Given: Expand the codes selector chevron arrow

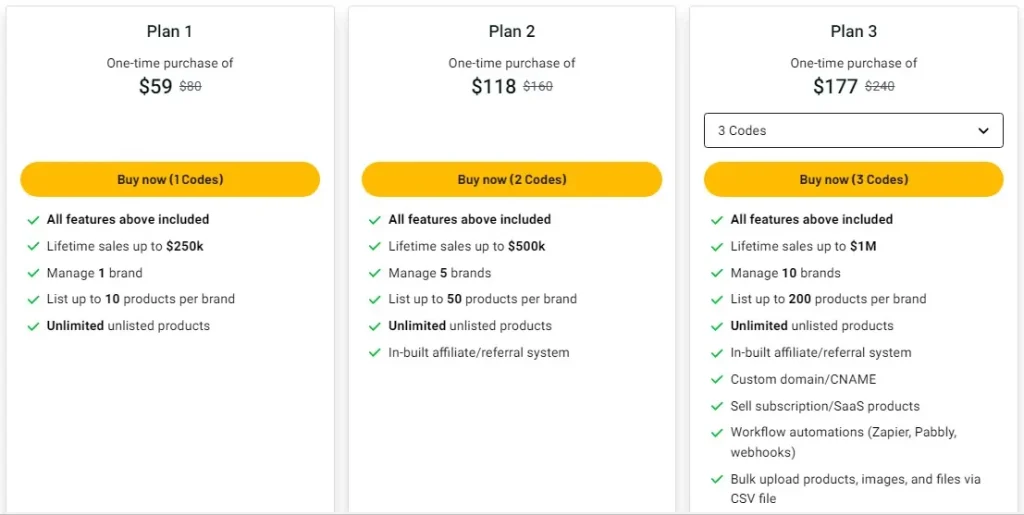Looking at the screenshot, I should (x=983, y=131).
